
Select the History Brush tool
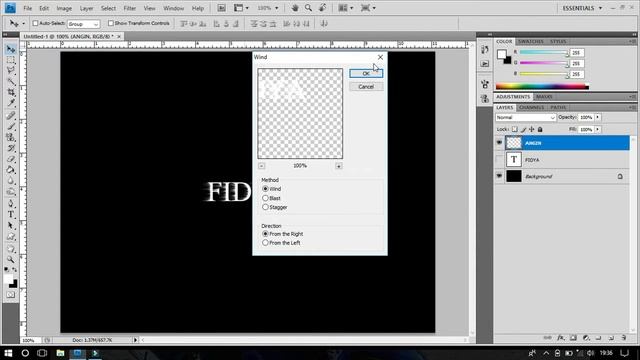click(x=11, y=148)
